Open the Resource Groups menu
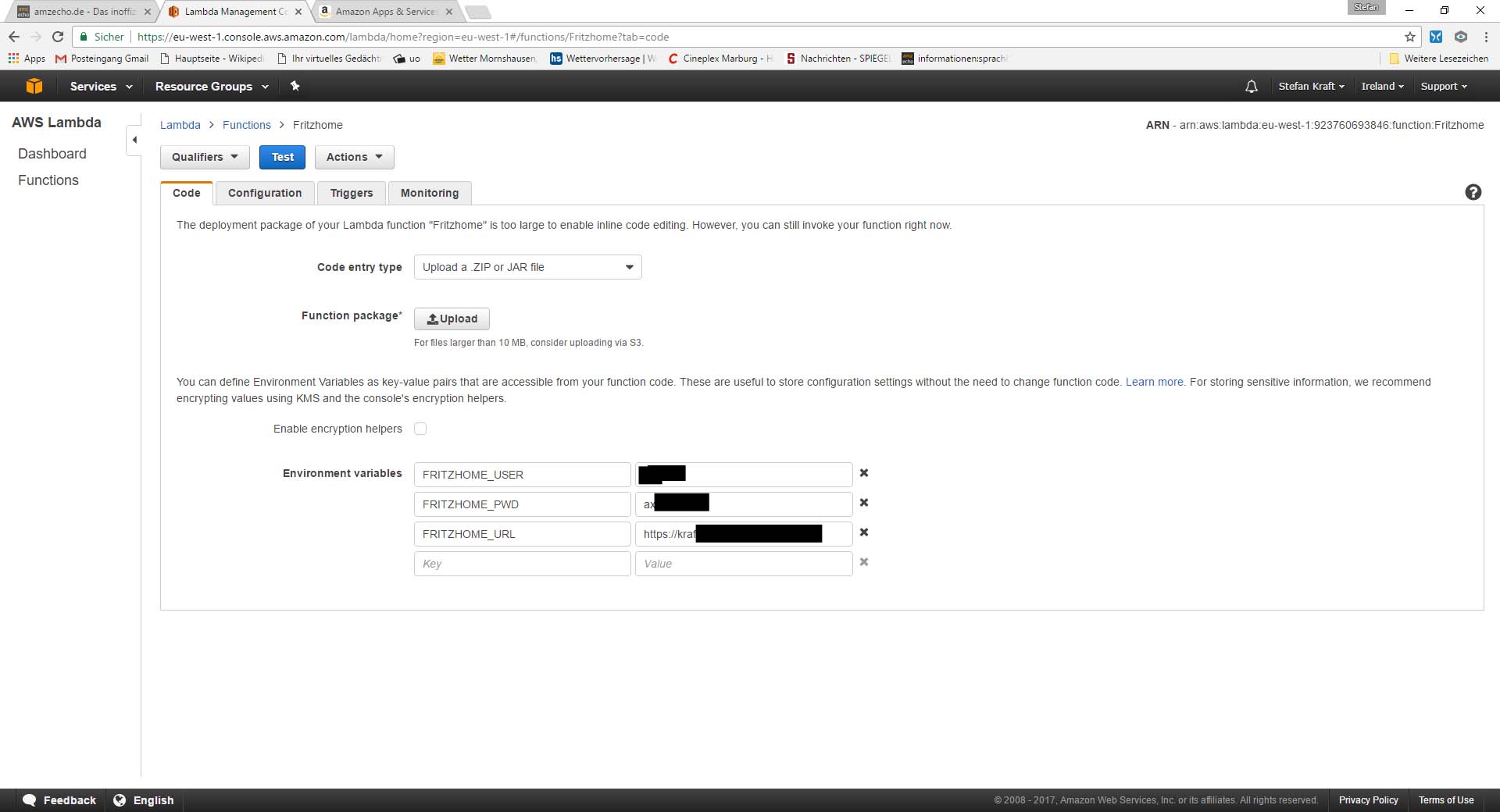The width and height of the screenshot is (1500, 812). (x=212, y=86)
